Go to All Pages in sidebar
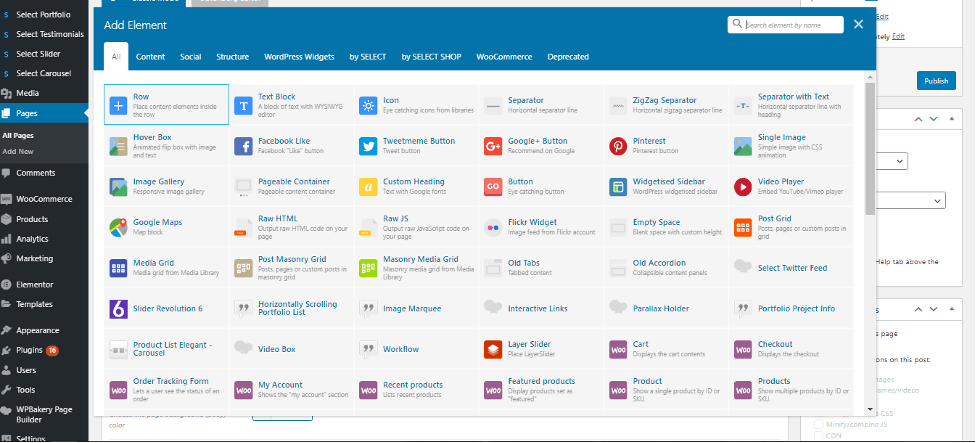This screenshot has height=443, width=977. pos(18,135)
